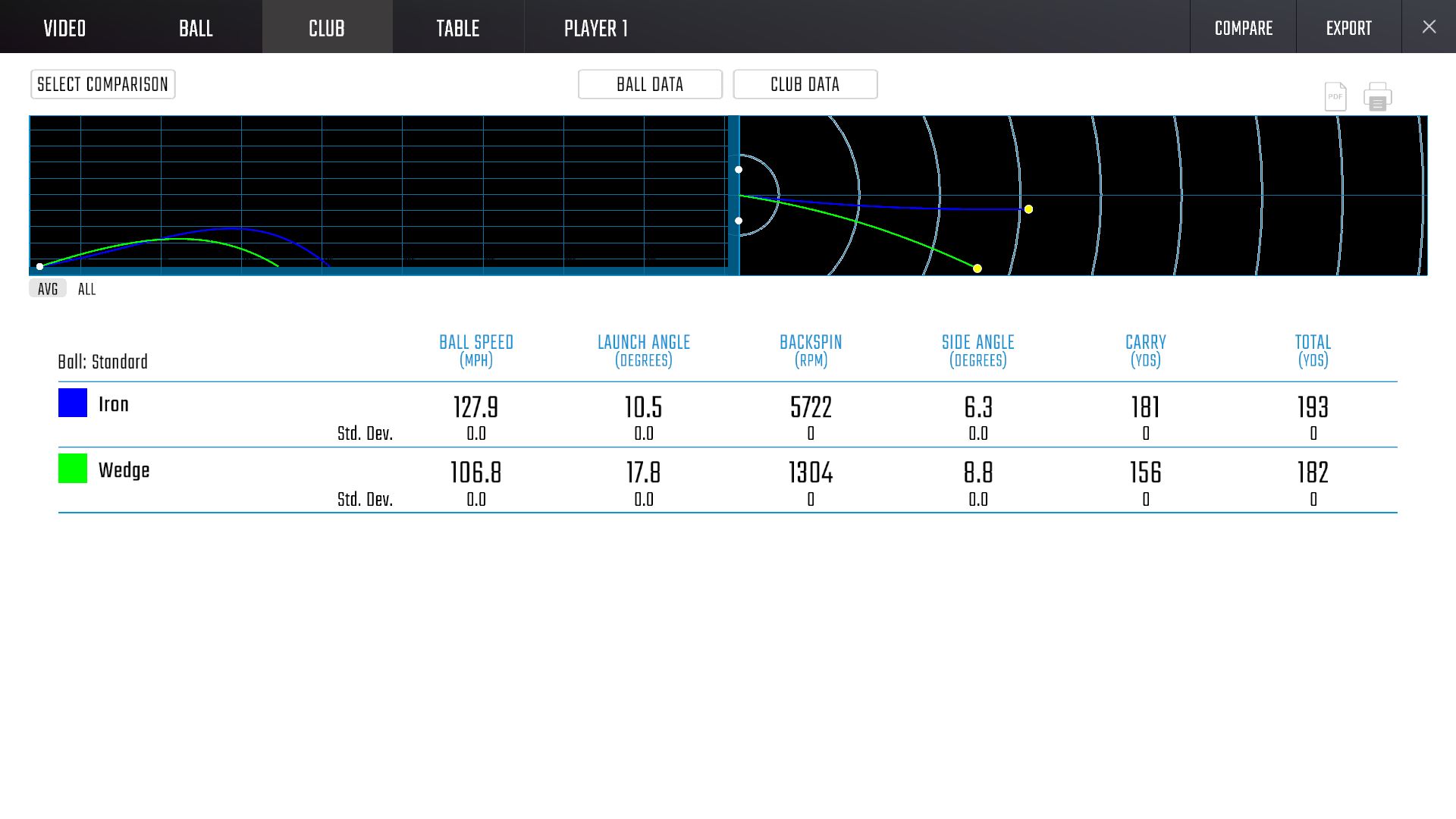
Task: Click the Wedge backspin value 1304
Action: coord(811,472)
